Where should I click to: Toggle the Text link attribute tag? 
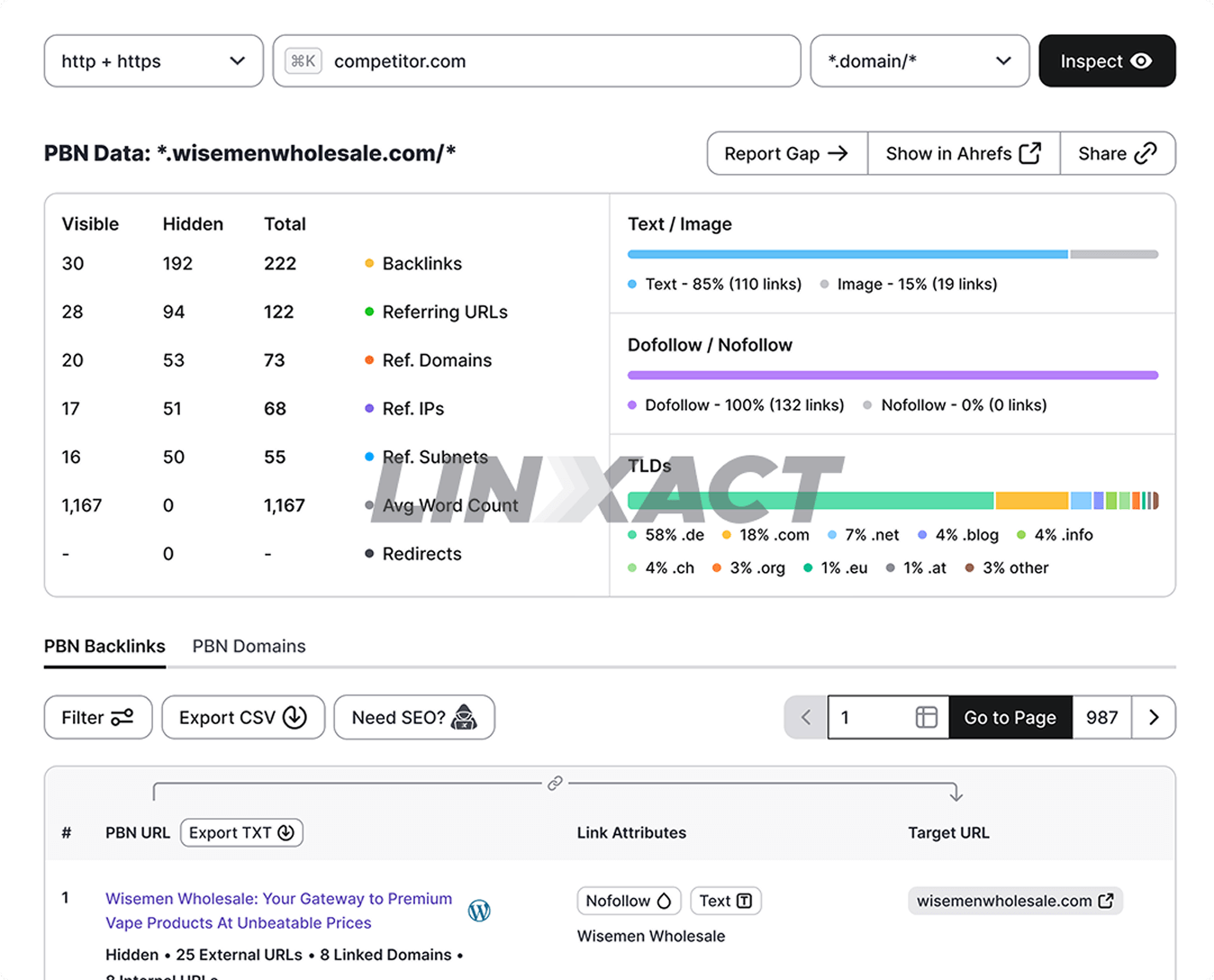click(725, 901)
